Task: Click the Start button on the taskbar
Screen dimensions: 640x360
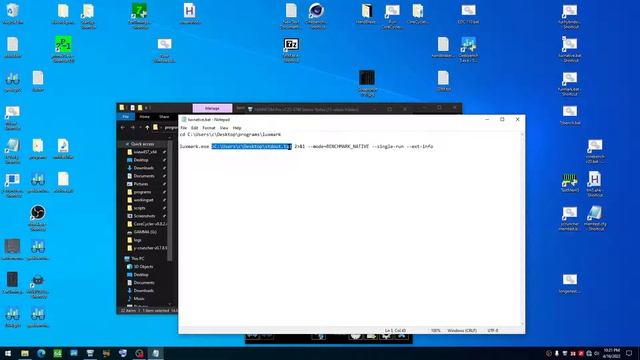Action: pyautogui.click(x=8, y=353)
